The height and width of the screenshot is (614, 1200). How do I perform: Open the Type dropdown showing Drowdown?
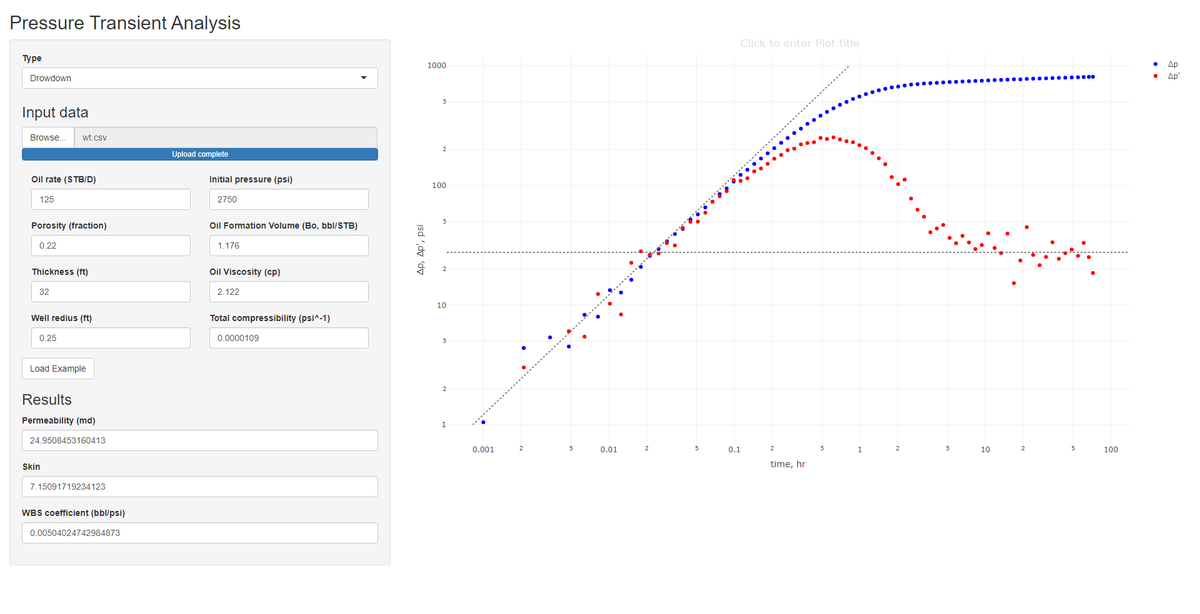click(x=200, y=78)
